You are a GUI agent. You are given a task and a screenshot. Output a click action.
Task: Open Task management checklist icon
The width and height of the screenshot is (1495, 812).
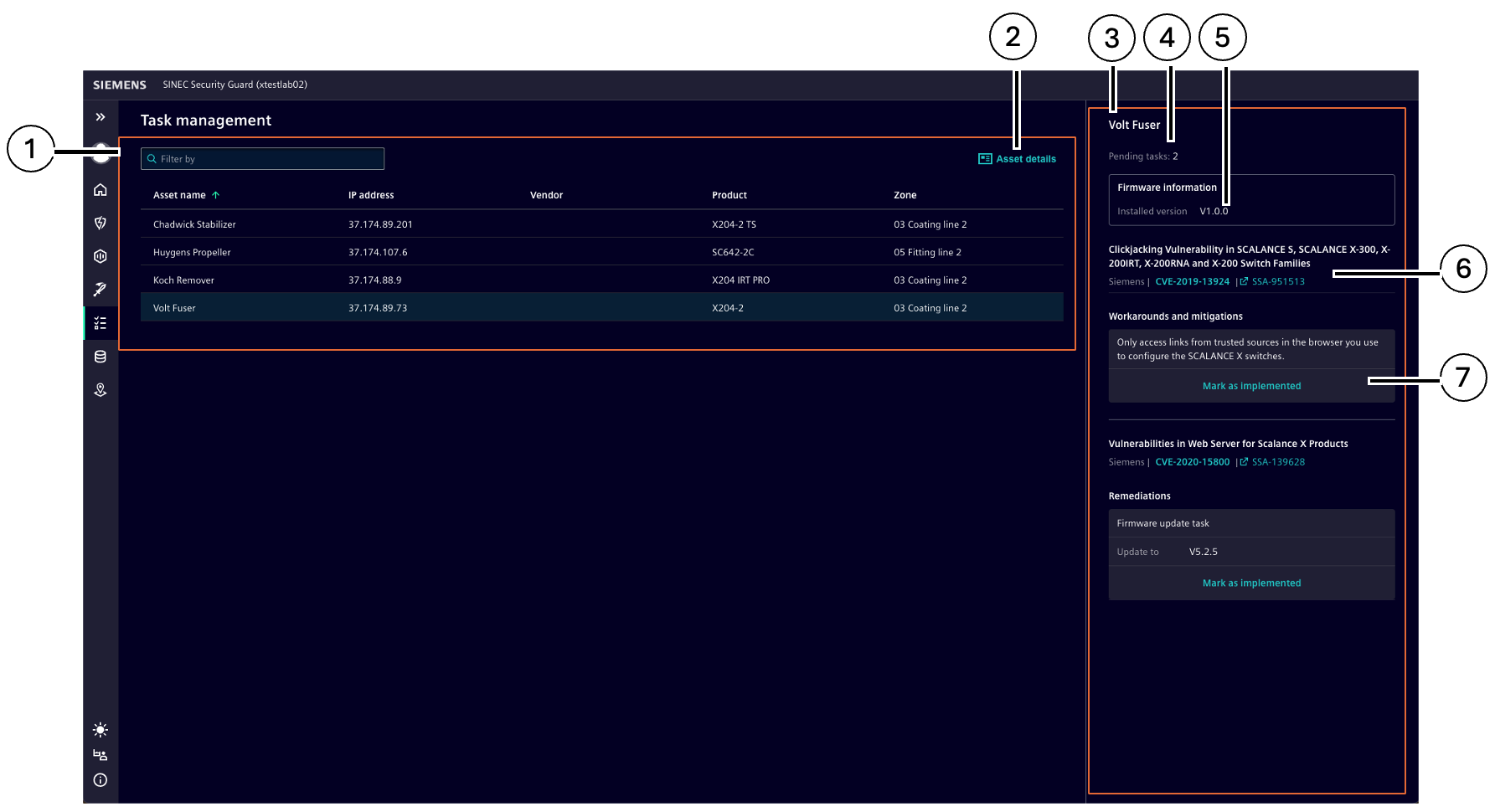101,323
